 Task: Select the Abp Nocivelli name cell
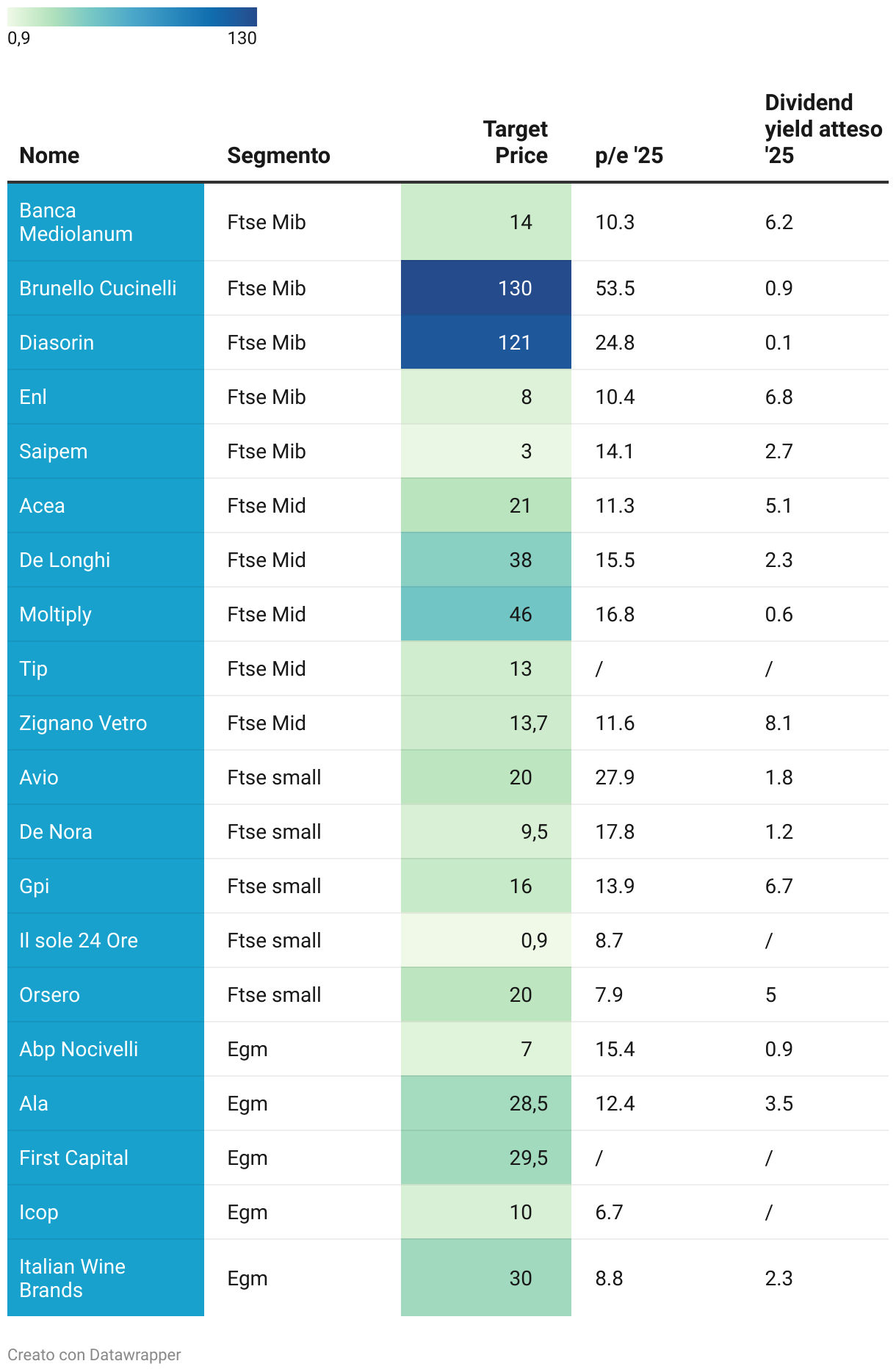79,1049
